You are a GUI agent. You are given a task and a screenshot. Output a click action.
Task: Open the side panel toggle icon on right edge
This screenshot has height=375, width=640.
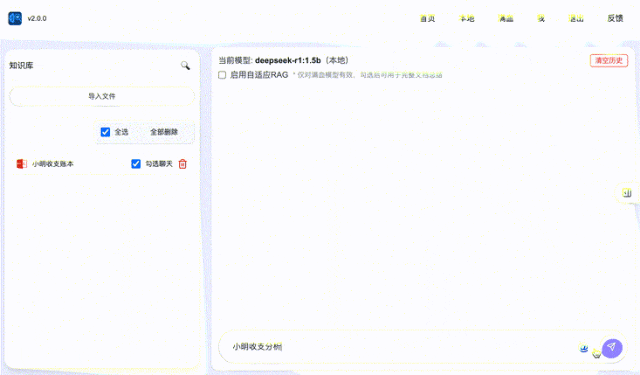(x=627, y=193)
